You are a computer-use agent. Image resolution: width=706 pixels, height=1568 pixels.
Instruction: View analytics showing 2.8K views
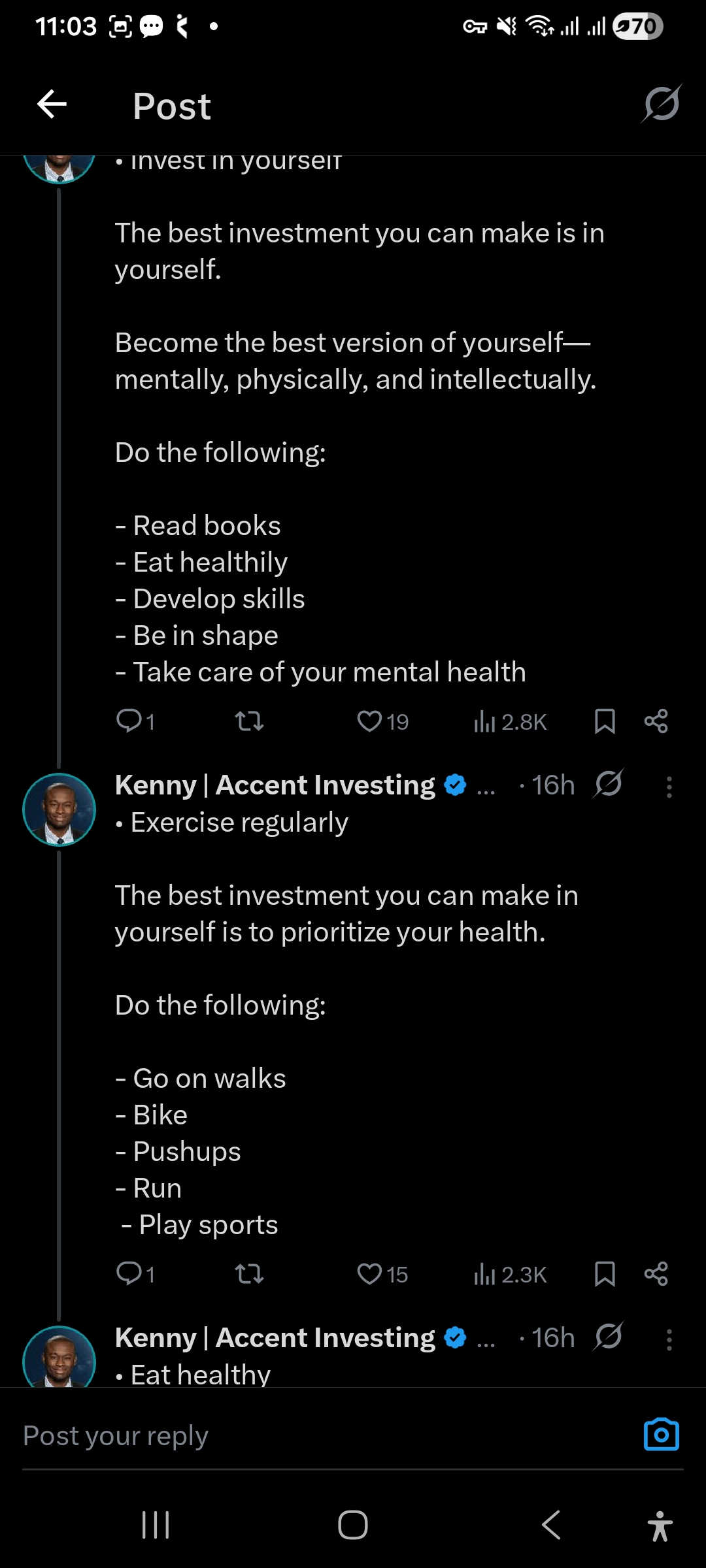[510, 722]
